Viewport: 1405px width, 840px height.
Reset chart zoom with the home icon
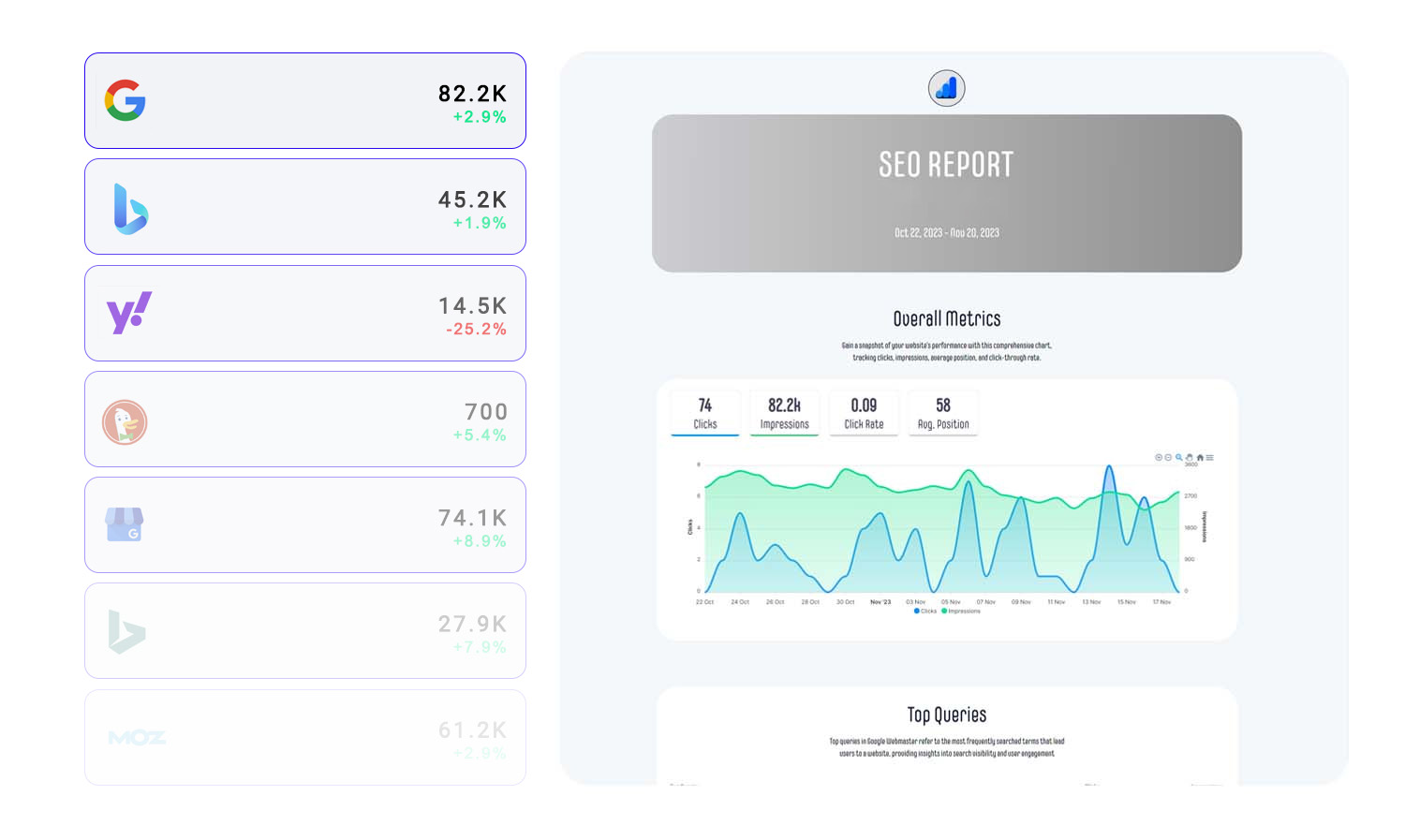[1200, 458]
